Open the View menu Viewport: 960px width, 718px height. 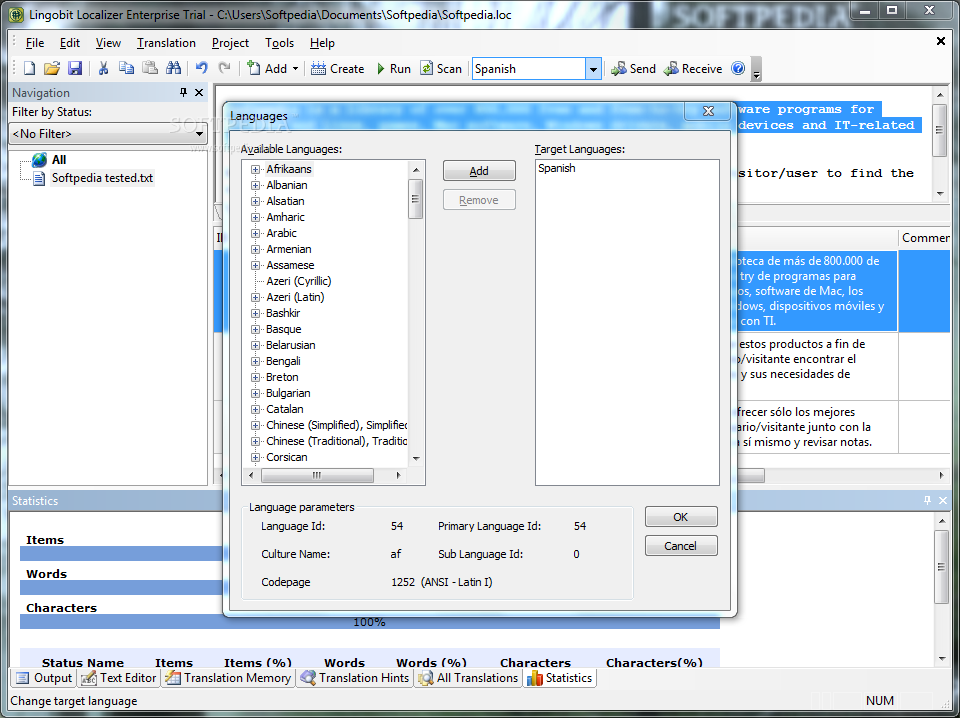click(x=108, y=43)
